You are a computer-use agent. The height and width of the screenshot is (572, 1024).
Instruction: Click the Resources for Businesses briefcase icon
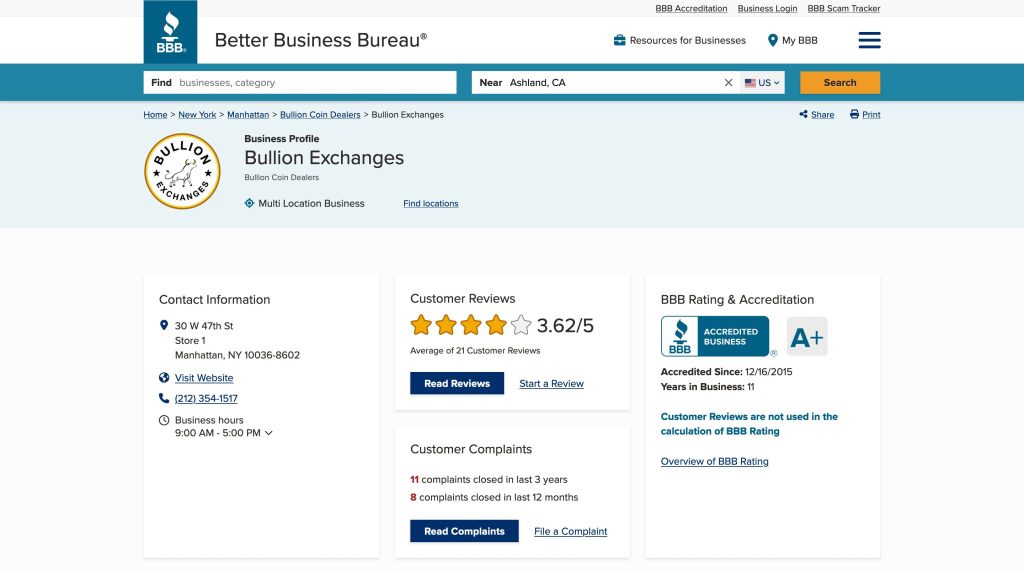[x=620, y=40]
